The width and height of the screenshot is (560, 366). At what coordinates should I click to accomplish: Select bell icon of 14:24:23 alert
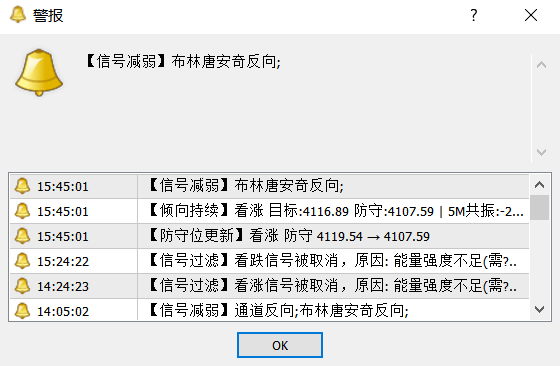[22, 286]
